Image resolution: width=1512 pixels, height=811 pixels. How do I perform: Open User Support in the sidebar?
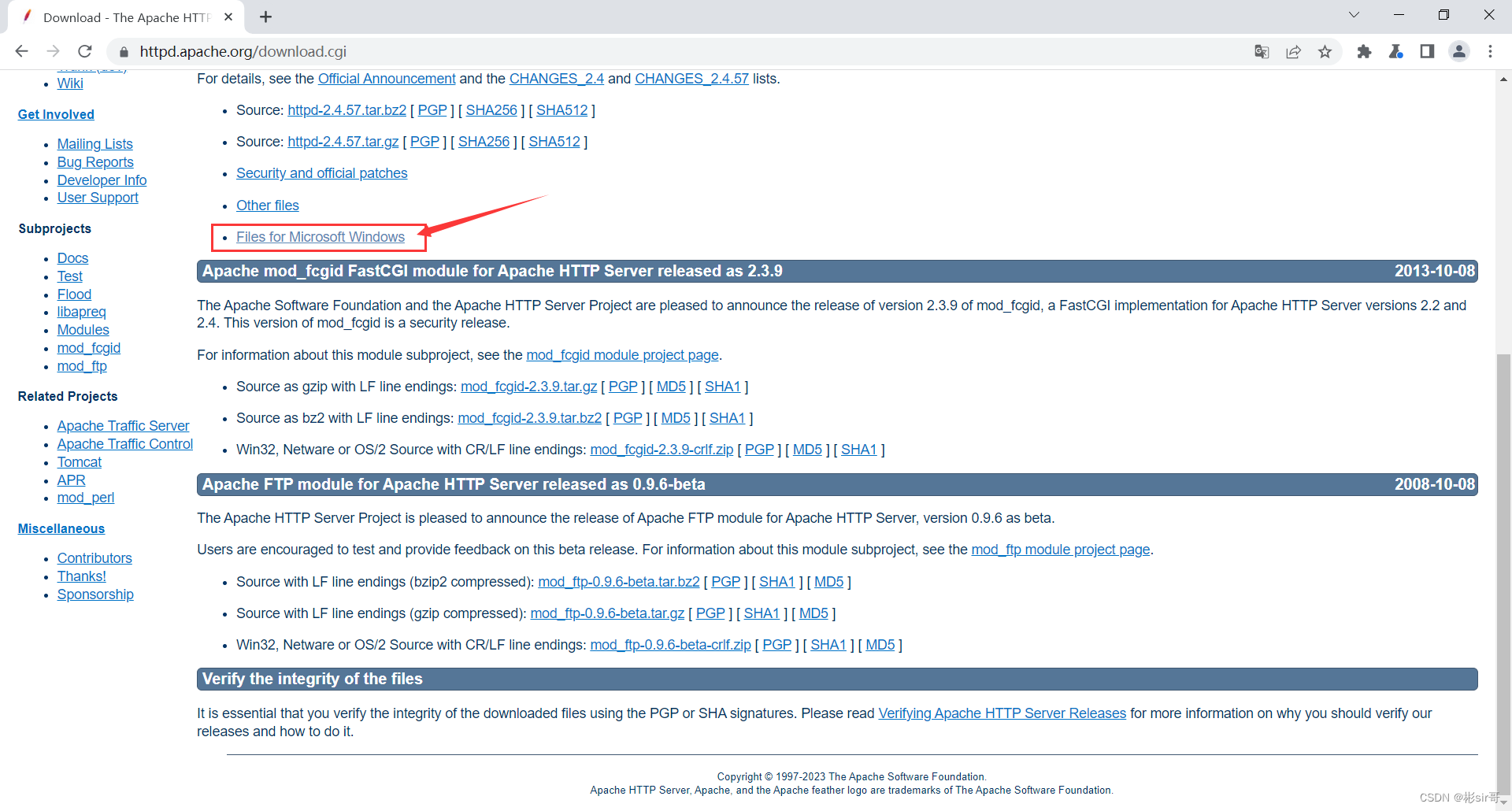98,198
